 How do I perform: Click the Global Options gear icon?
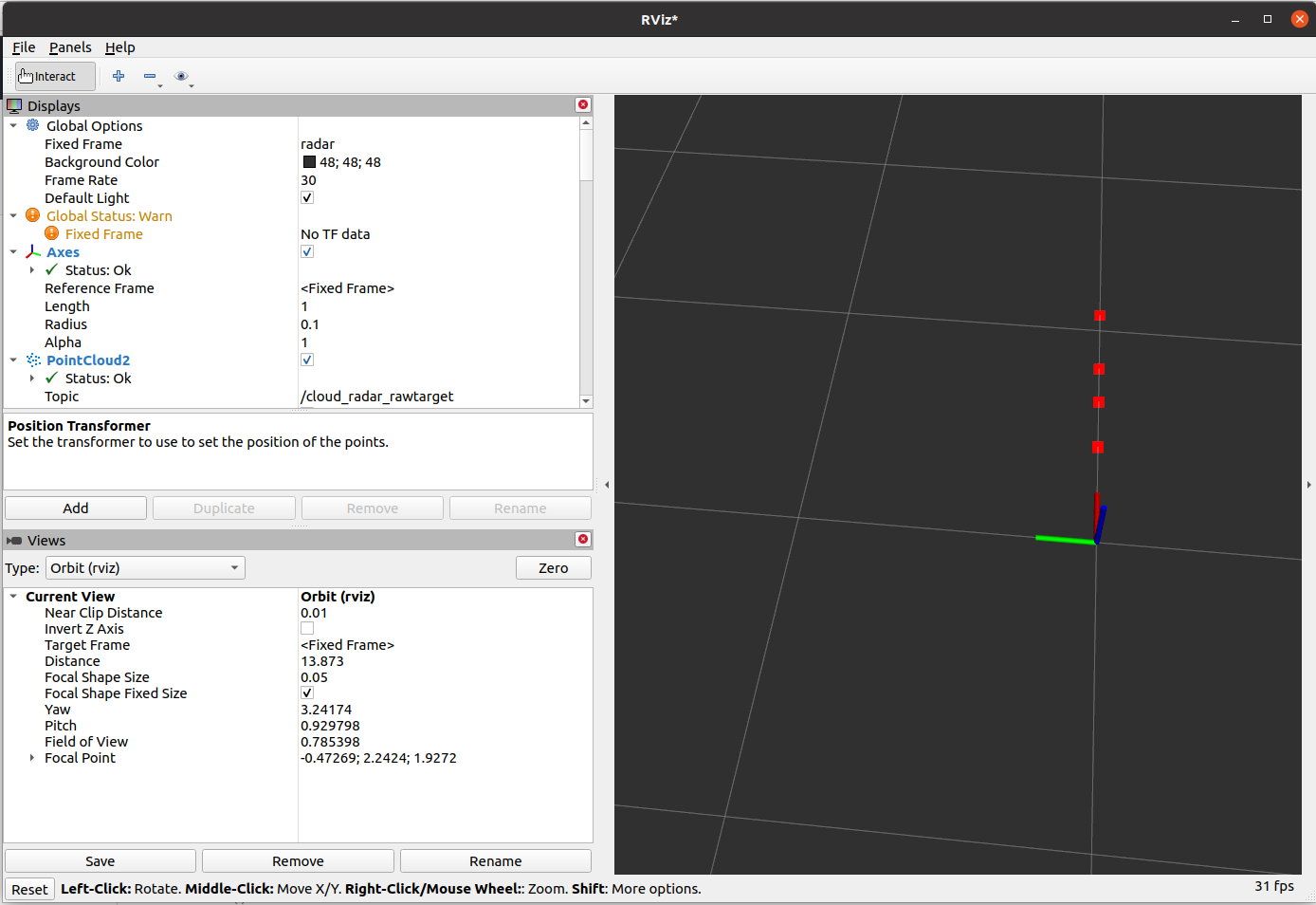tap(31, 125)
